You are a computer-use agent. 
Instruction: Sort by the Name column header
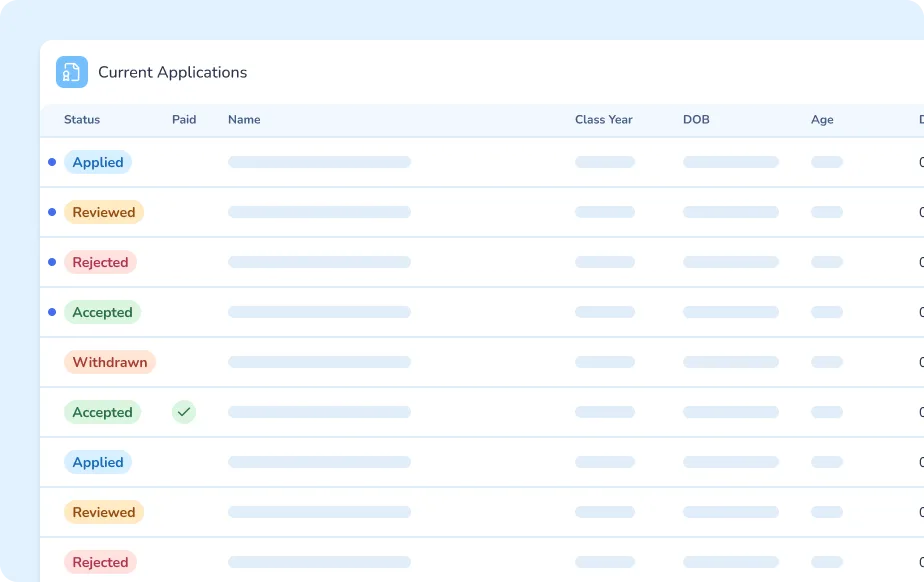pos(244,120)
